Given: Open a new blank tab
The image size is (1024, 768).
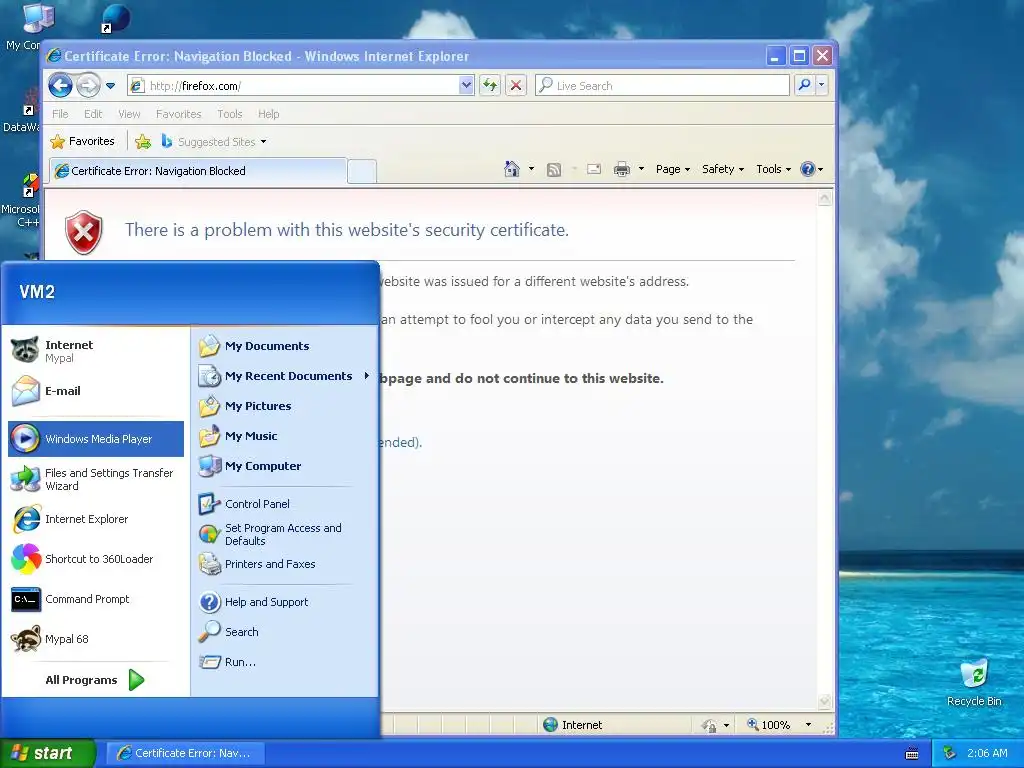Looking at the screenshot, I should coord(361,172).
